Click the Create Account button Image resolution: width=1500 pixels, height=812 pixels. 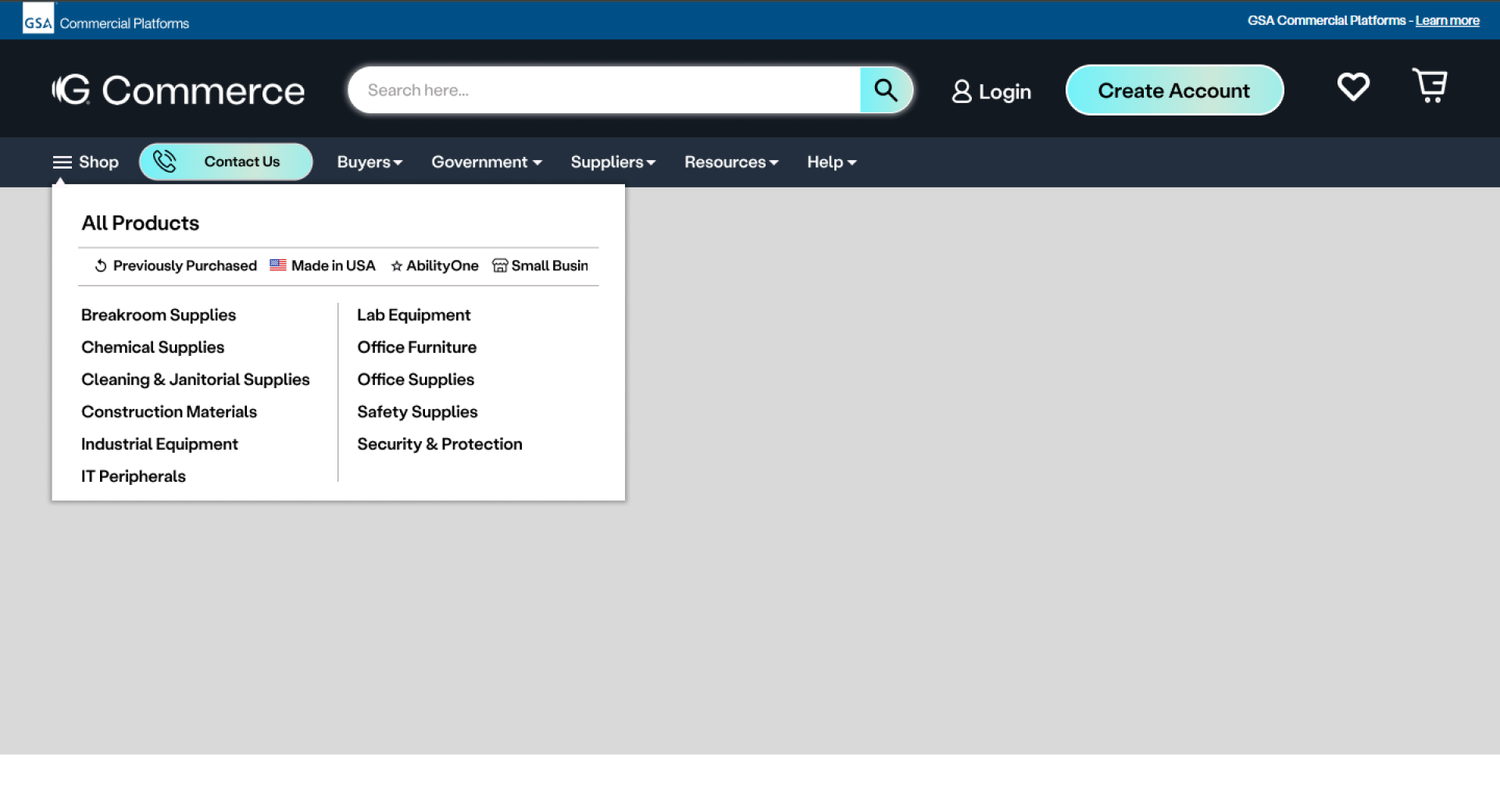(1174, 91)
